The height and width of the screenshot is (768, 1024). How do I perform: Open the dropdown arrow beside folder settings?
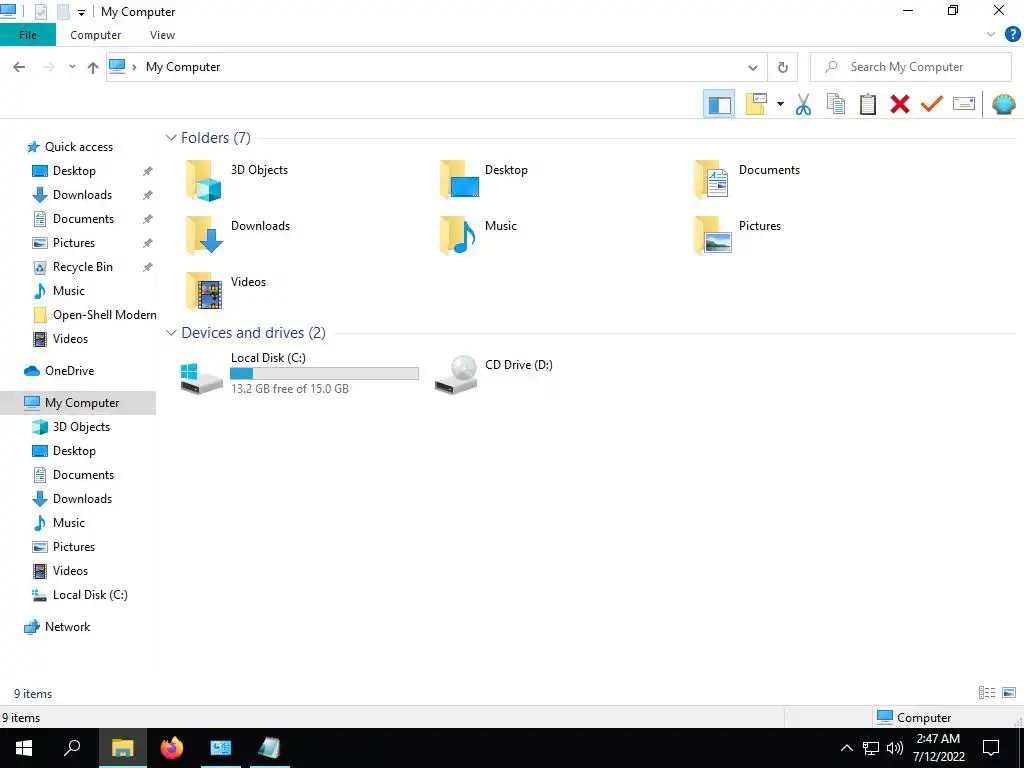click(x=780, y=104)
